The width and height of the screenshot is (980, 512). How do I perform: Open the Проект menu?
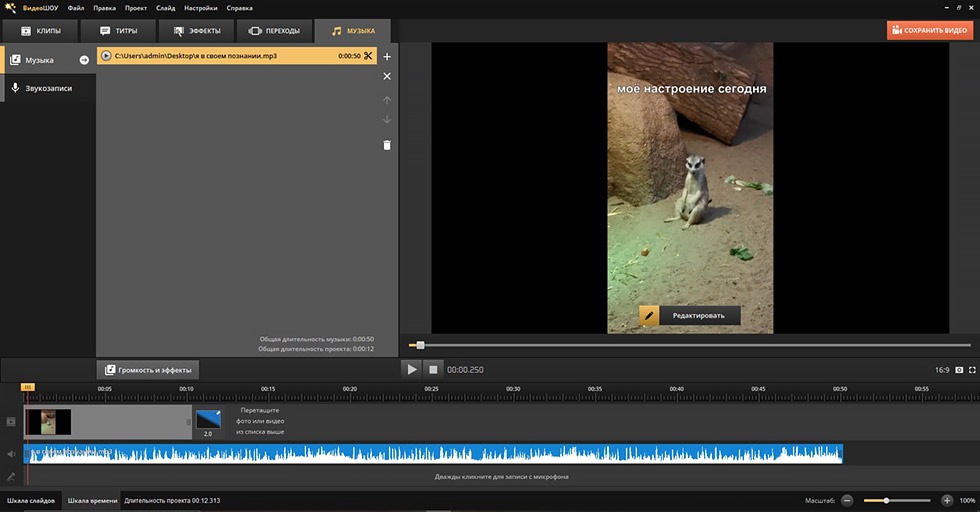(136, 8)
